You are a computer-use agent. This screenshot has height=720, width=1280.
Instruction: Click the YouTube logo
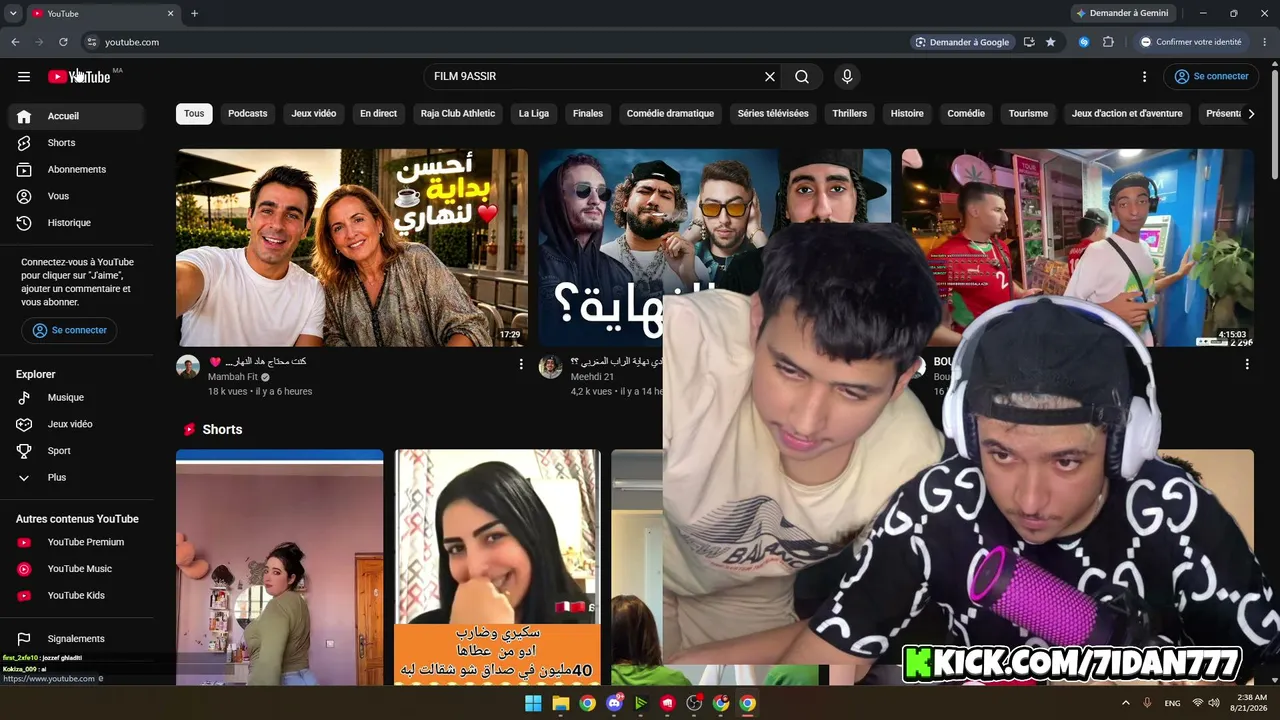pyautogui.click(x=79, y=76)
